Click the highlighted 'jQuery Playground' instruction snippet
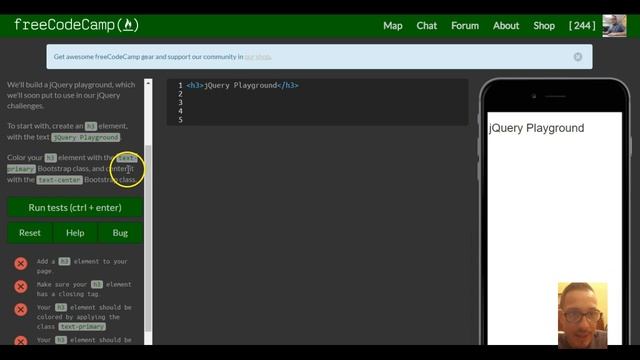This screenshot has width=640, height=360. point(86,138)
